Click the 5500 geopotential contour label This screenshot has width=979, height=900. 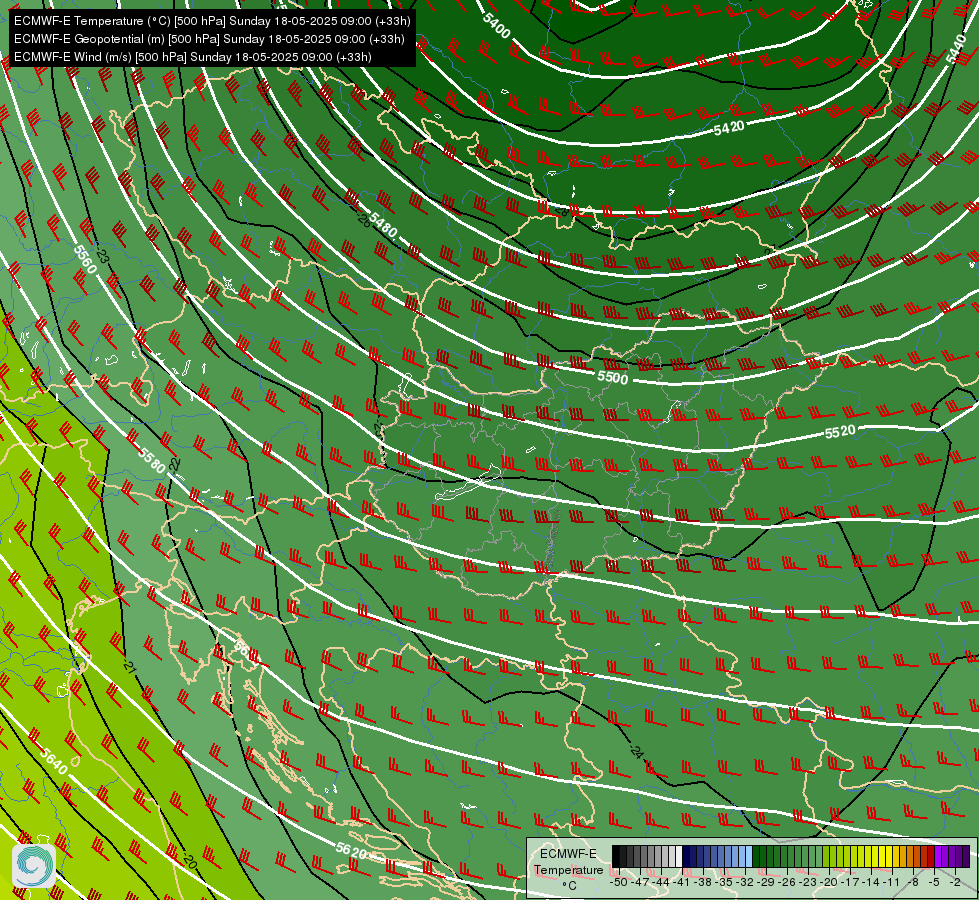(x=612, y=377)
